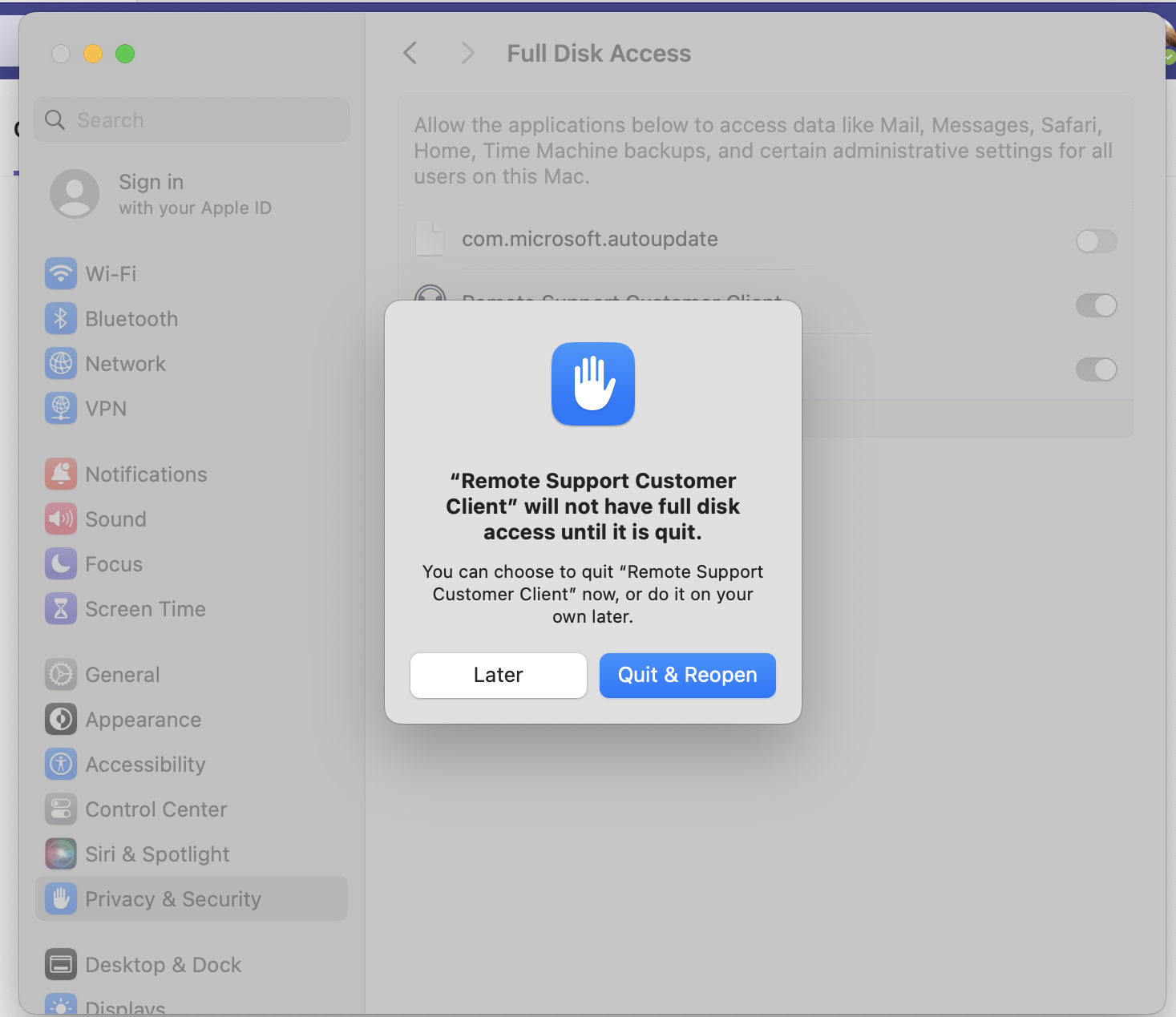Screen dimensions: 1176x1017
Task: Open Sound settings speaker icon
Action: click(x=61, y=519)
